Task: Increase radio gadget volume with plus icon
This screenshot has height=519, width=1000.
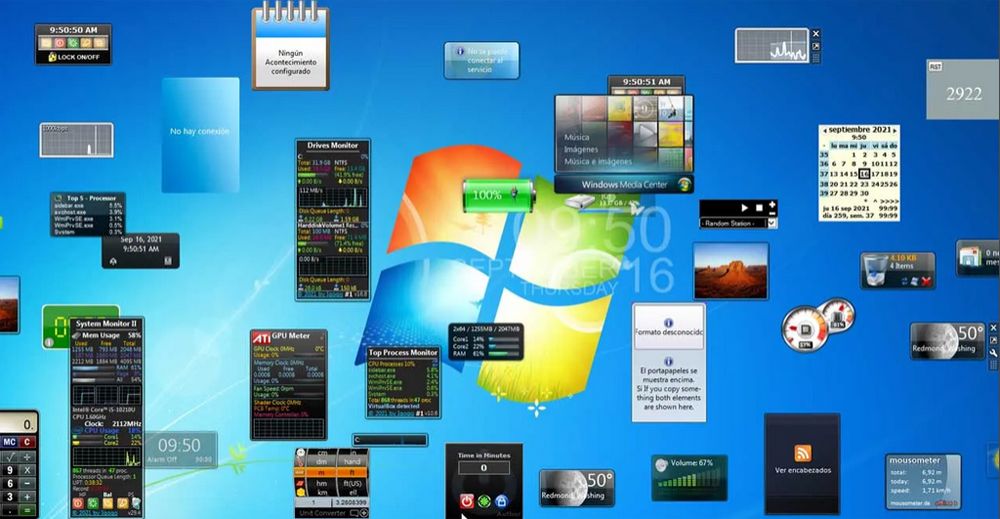Action: click(x=772, y=205)
